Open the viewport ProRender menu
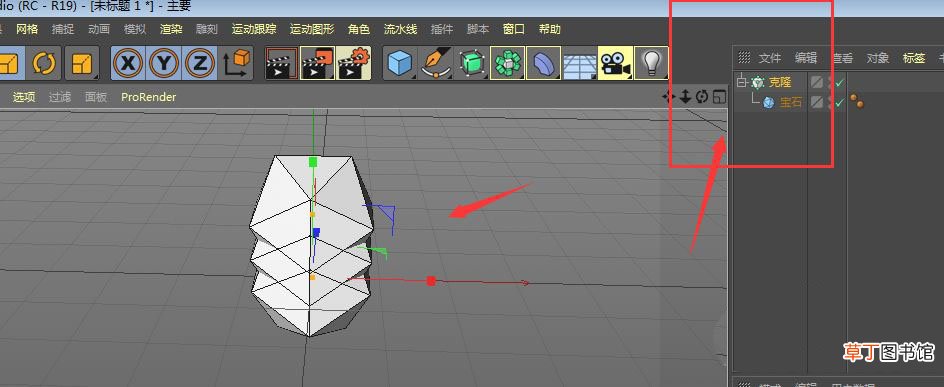 pyautogui.click(x=149, y=97)
